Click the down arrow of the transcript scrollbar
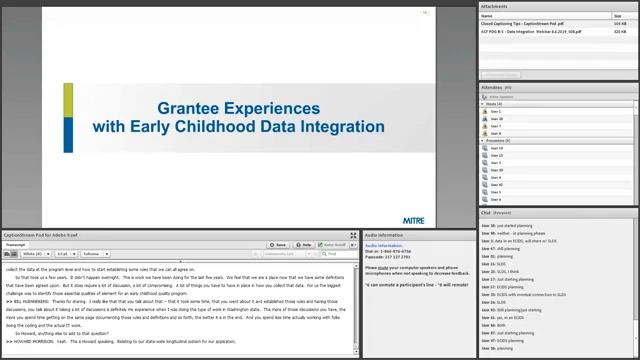This screenshot has width=640, height=360. tap(356, 351)
